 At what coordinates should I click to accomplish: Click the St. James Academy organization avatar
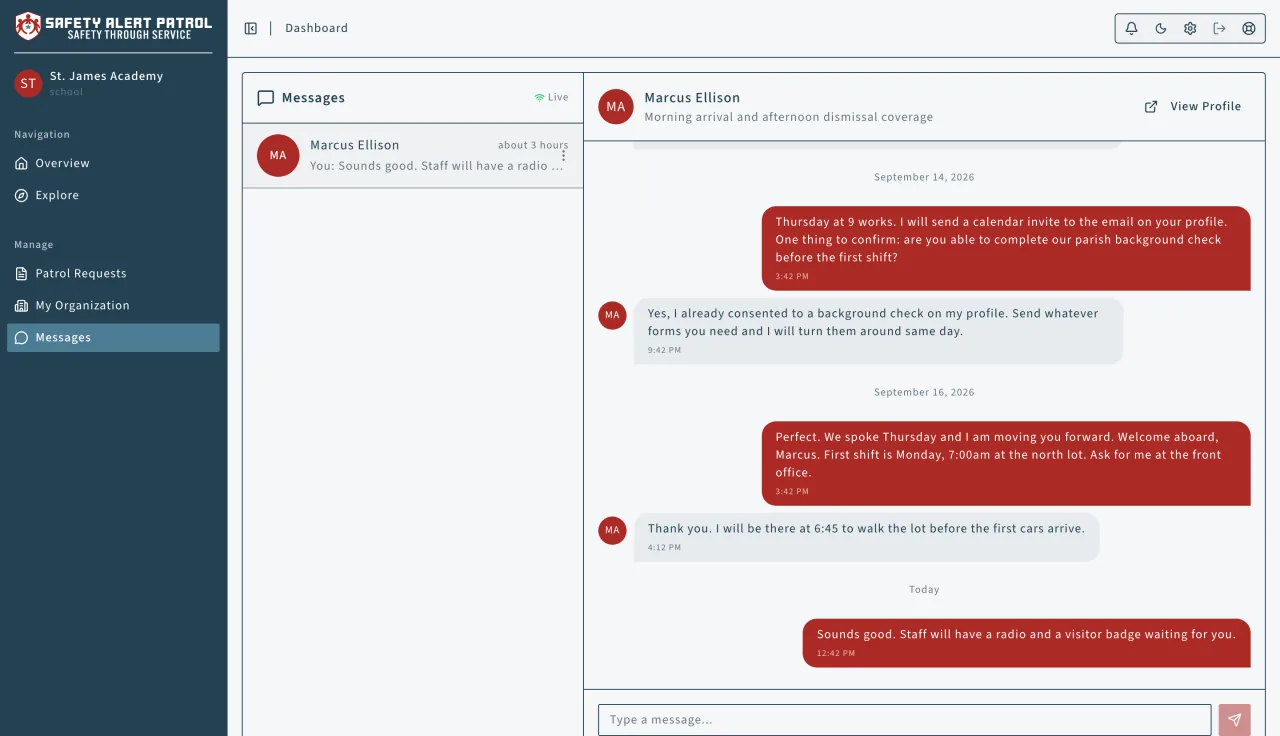coord(28,83)
